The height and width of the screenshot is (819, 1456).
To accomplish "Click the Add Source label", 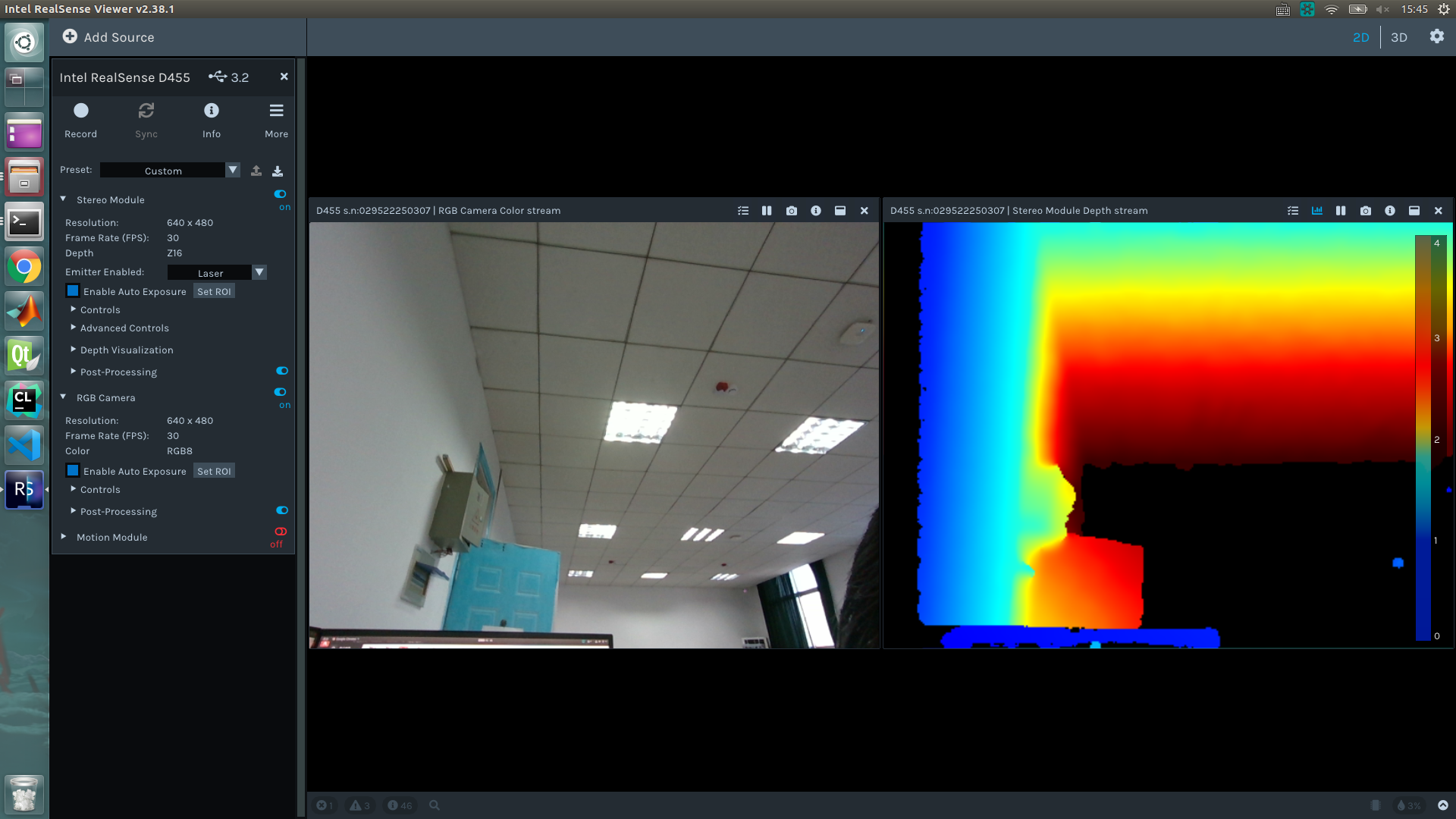I will 119,37.
